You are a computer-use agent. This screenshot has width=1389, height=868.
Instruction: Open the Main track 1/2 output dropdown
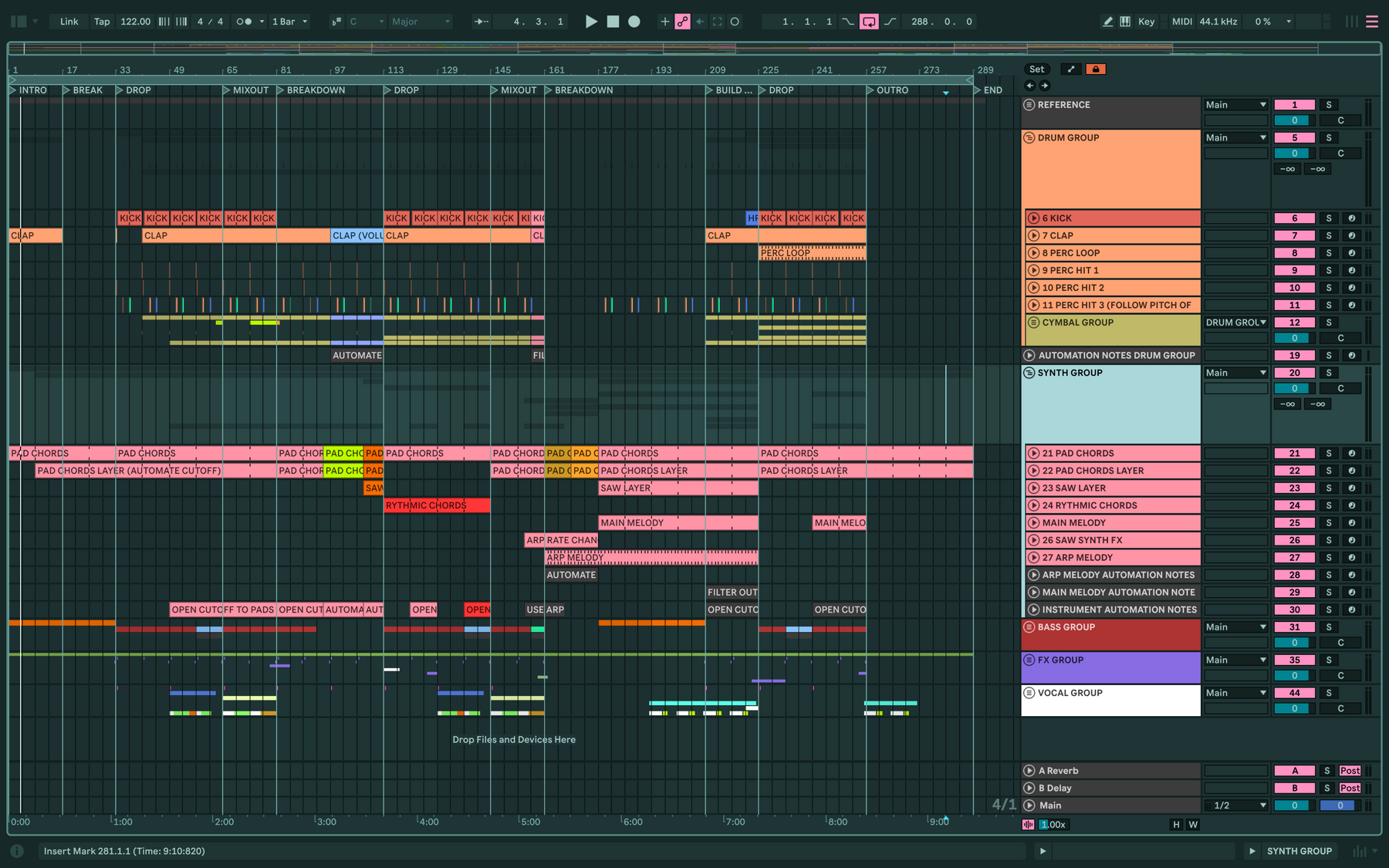point(1235,806)
